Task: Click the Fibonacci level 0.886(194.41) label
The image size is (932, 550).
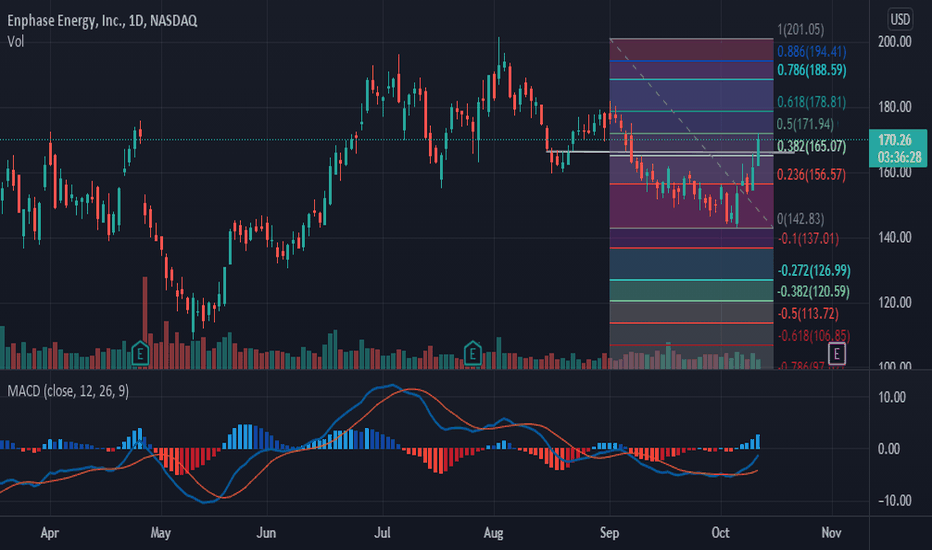Action: point(811,52)
